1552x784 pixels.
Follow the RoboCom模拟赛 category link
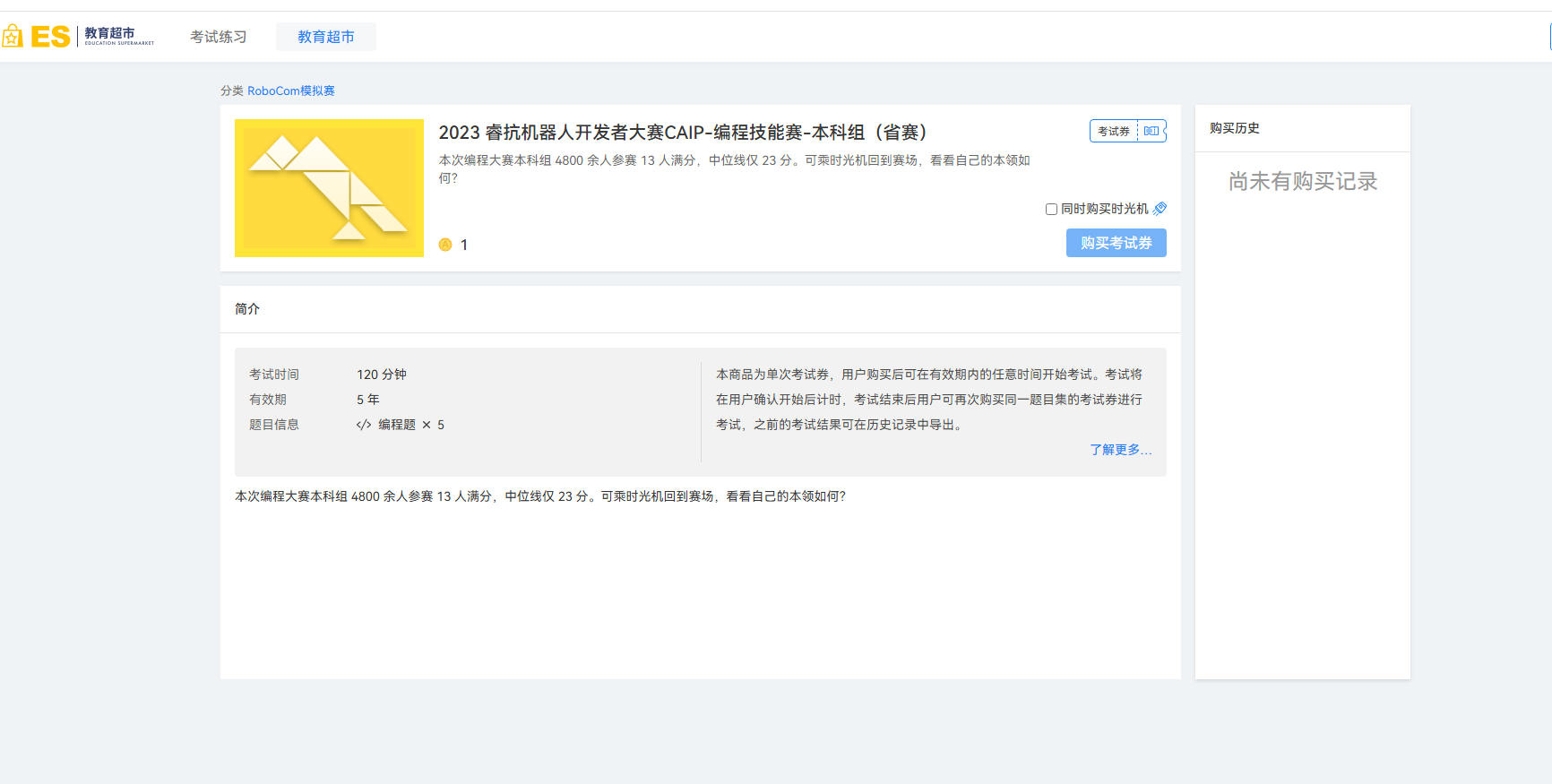click(291, 90)
